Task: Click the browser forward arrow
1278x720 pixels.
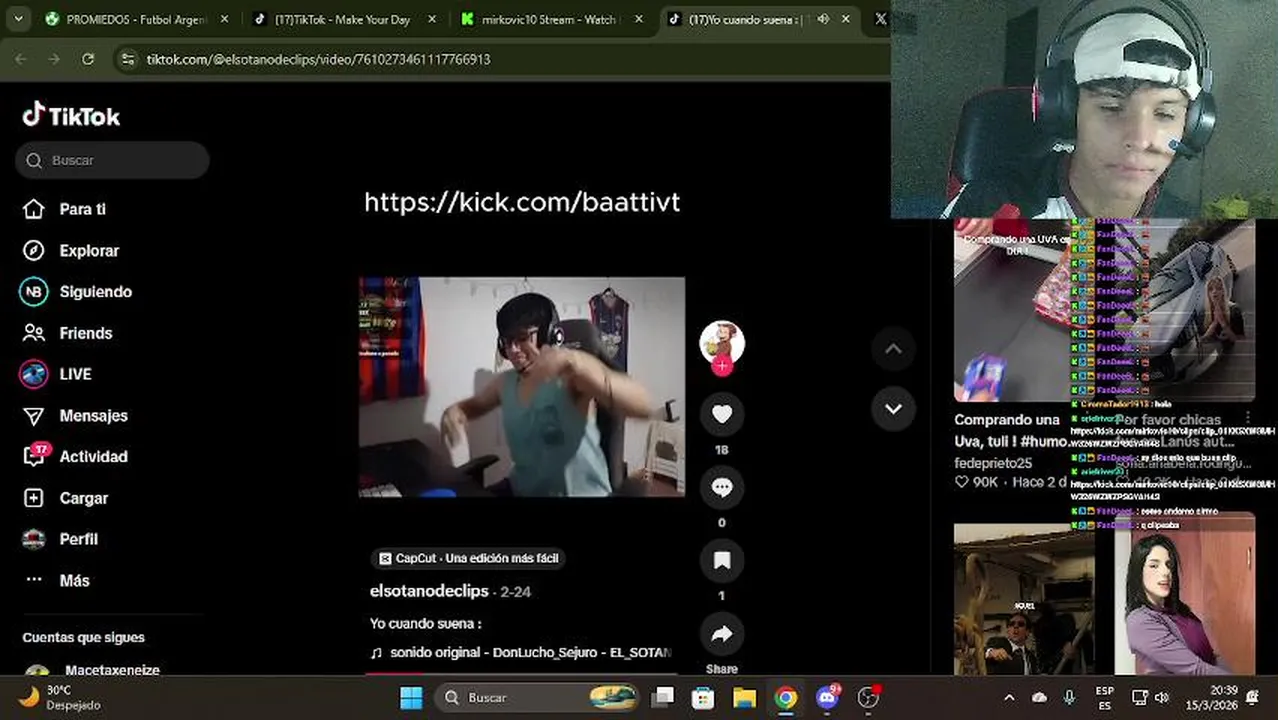Action: click(54, 59)
